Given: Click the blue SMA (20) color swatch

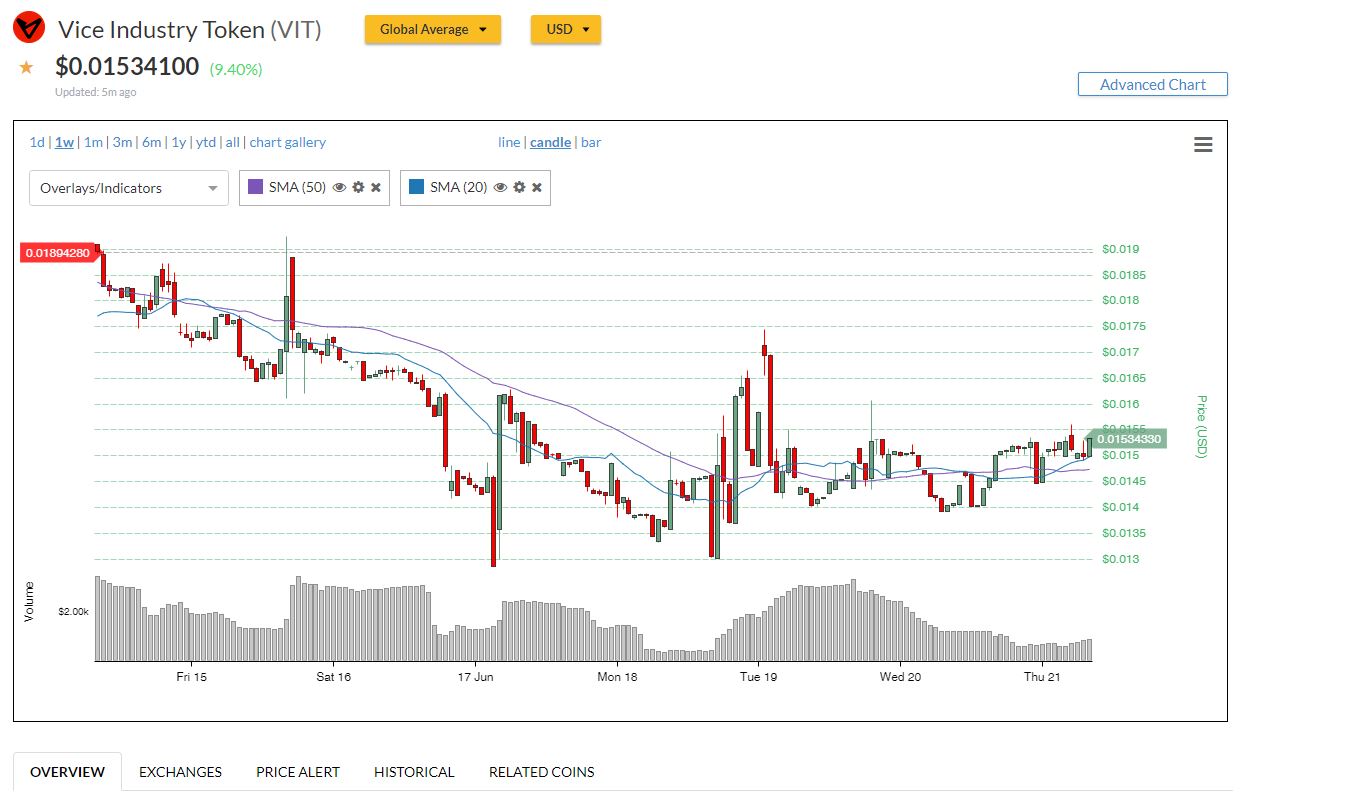Looking at the screenshot, I should [x=416, y=187].
